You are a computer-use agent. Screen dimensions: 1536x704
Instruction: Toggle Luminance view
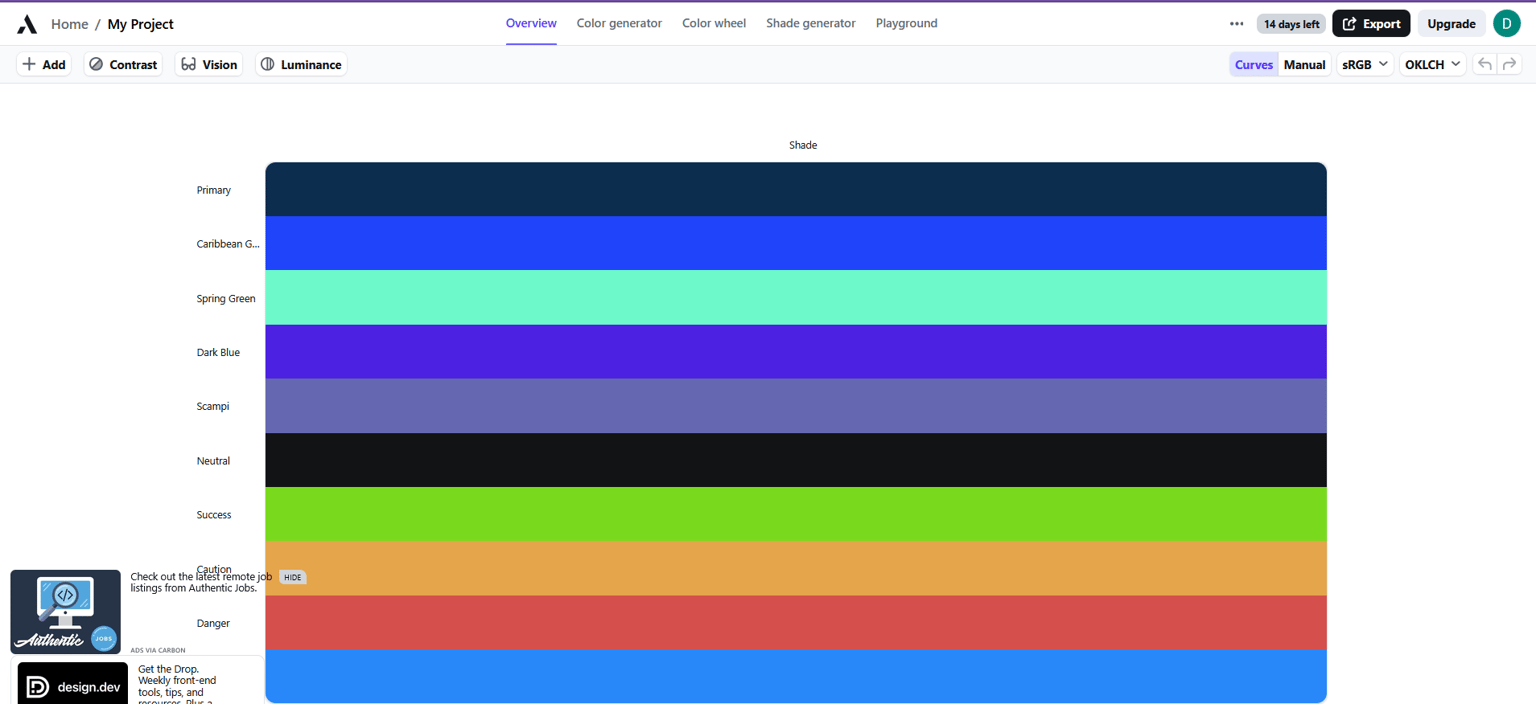coord(301,64)
